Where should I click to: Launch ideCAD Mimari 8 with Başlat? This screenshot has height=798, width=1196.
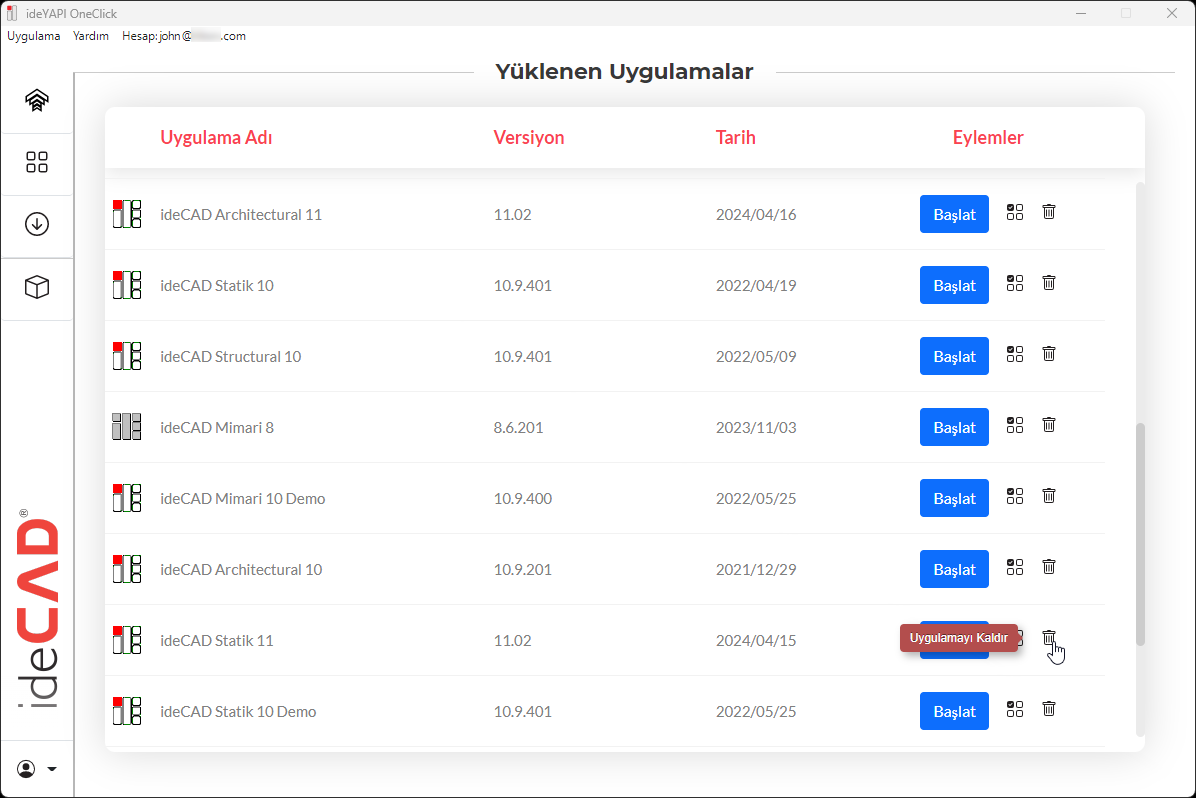(x=954, y=427)
